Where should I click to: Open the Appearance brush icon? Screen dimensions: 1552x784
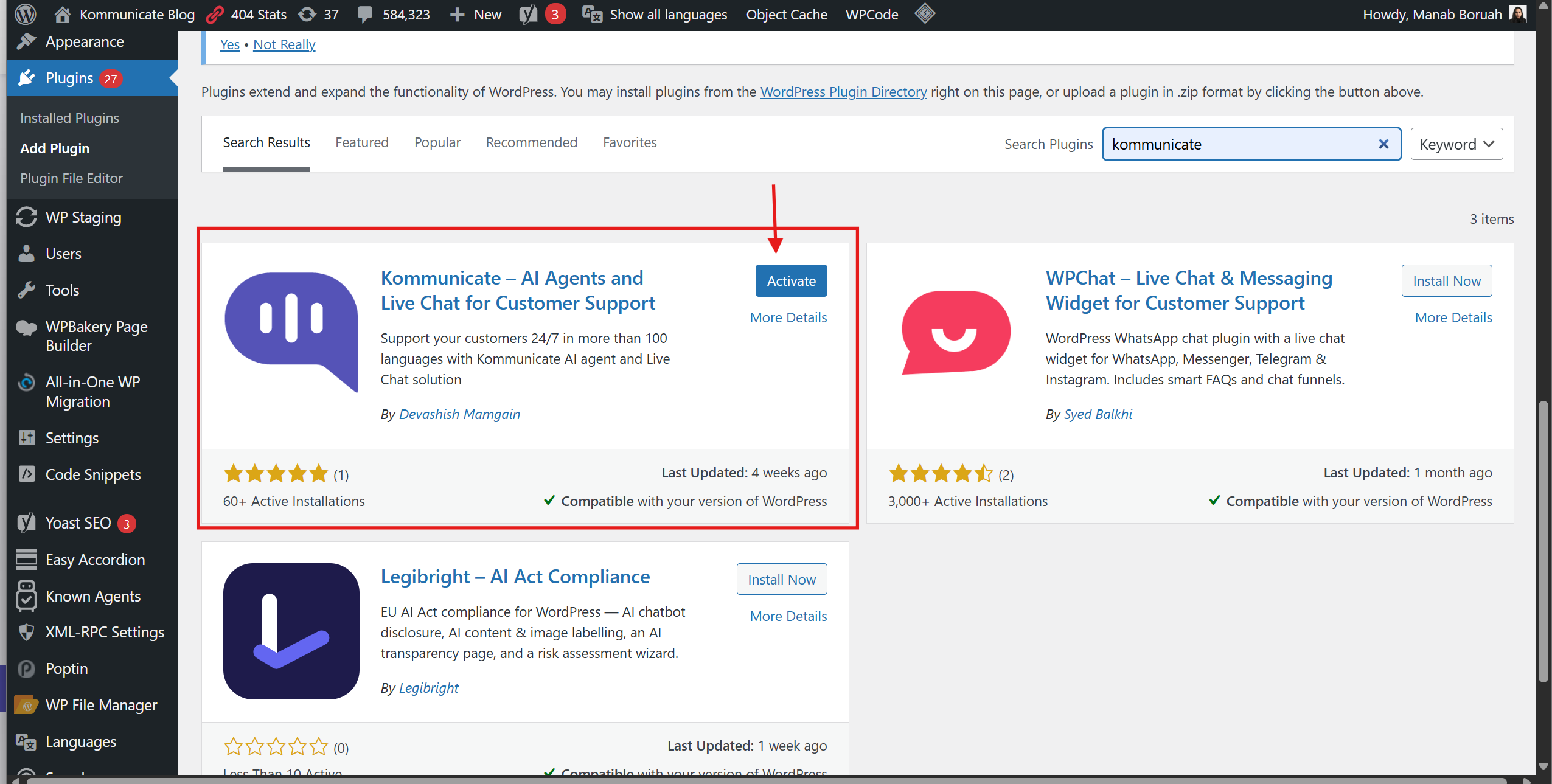(26, 41)
